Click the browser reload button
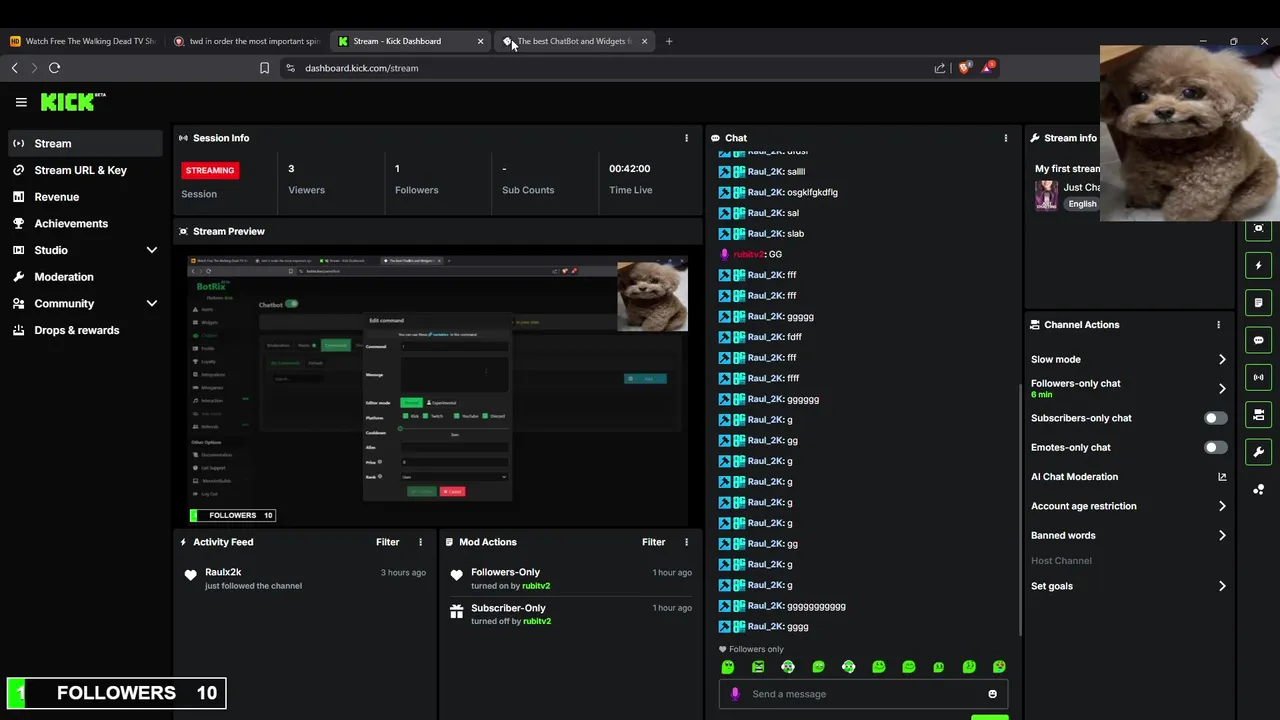 [54, 68]
